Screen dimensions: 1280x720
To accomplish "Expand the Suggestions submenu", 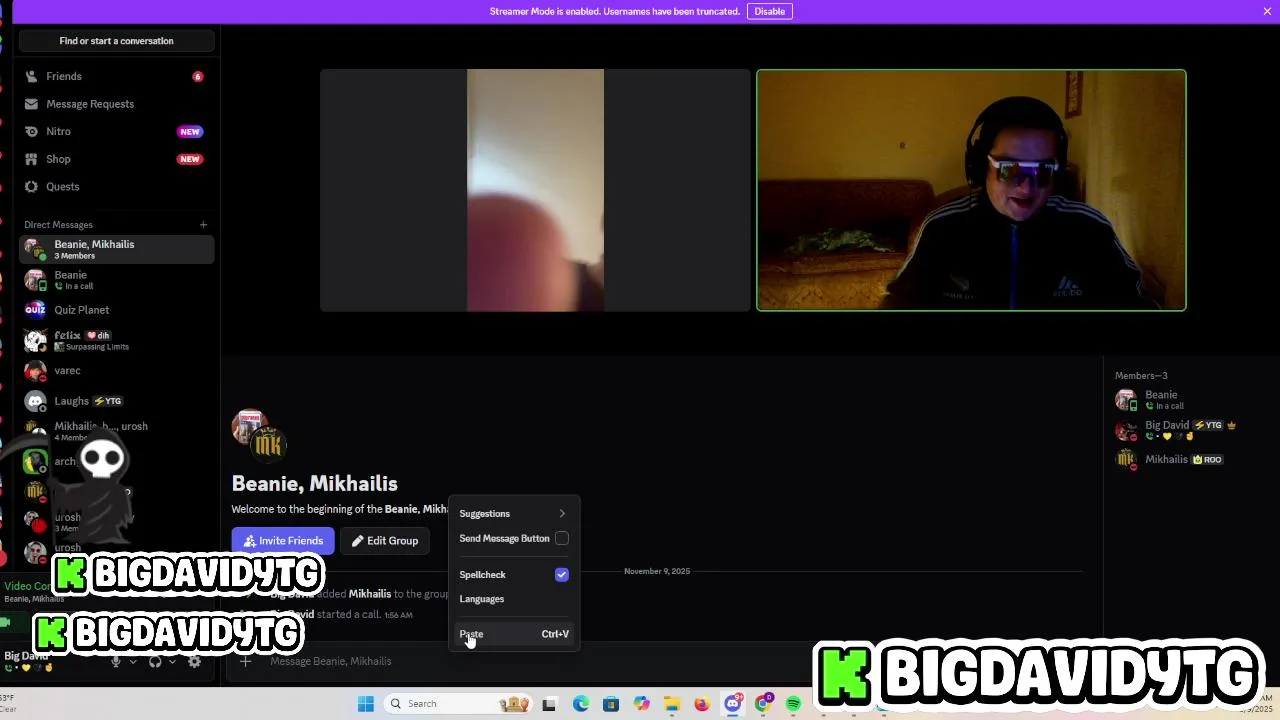I will 513,514.
